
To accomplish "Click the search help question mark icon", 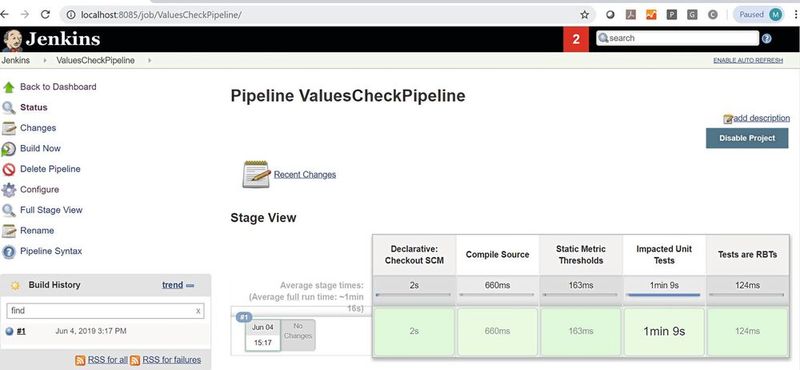I will [766, 38].
